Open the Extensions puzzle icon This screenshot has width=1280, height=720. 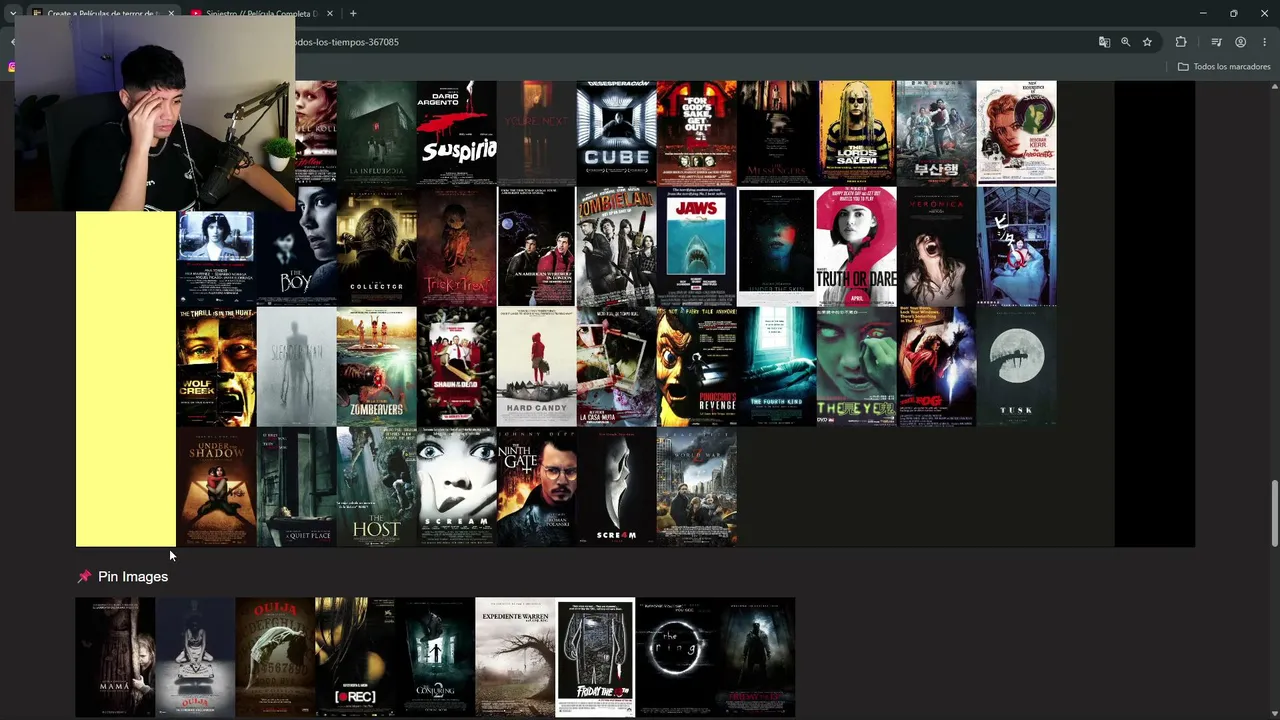pyautogui.click(x=1181, y=42)
